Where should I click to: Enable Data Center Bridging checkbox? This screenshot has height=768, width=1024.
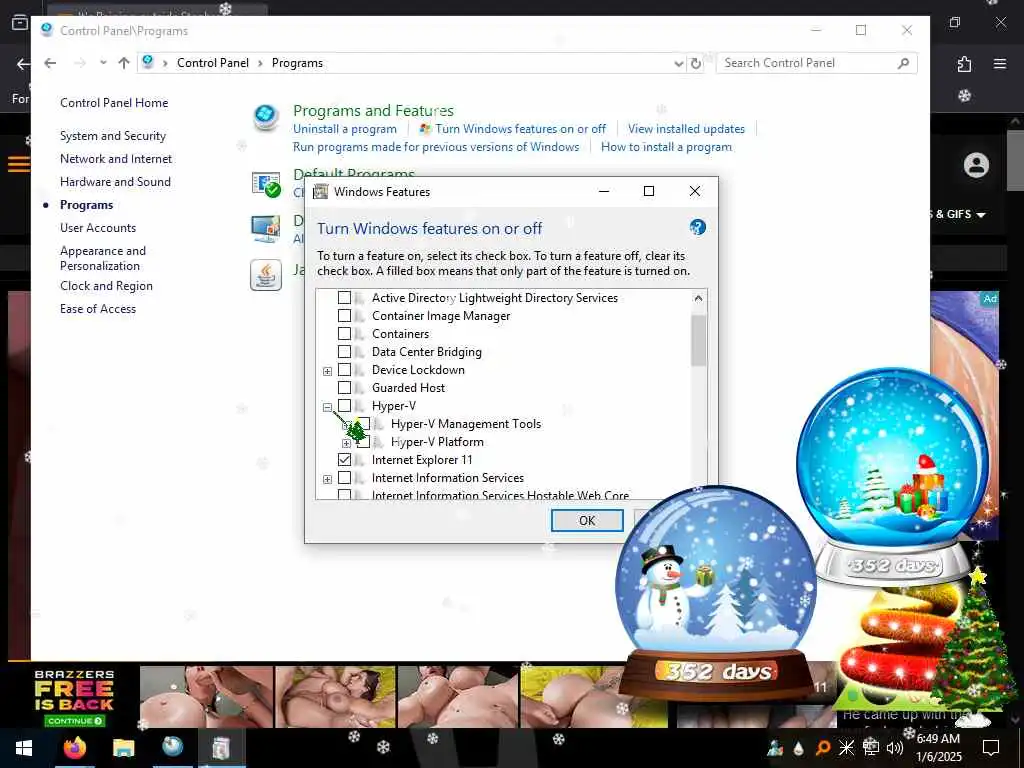[x=344, y=352]
